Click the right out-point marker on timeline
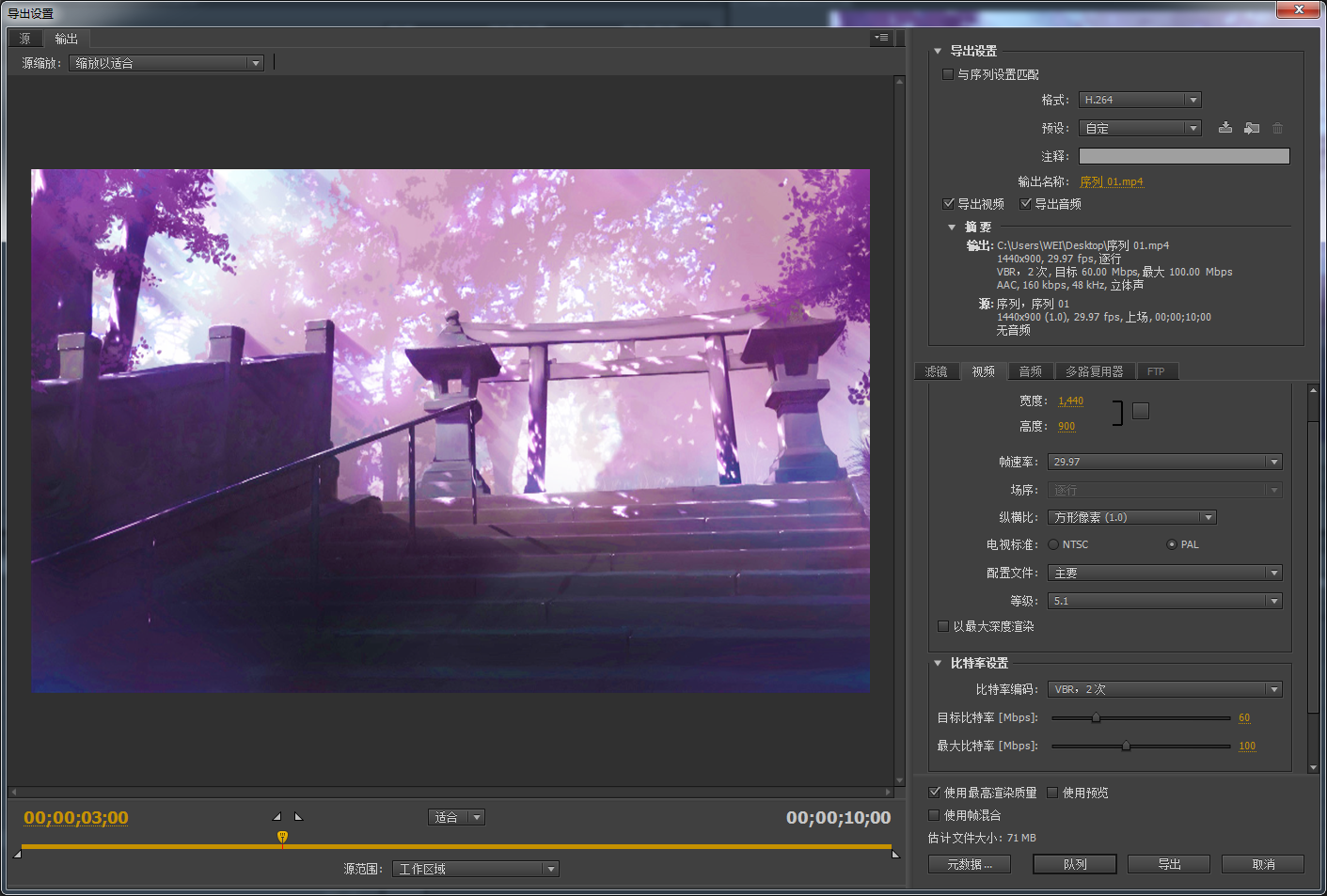The image size is (1327, 896). point(895,854)
